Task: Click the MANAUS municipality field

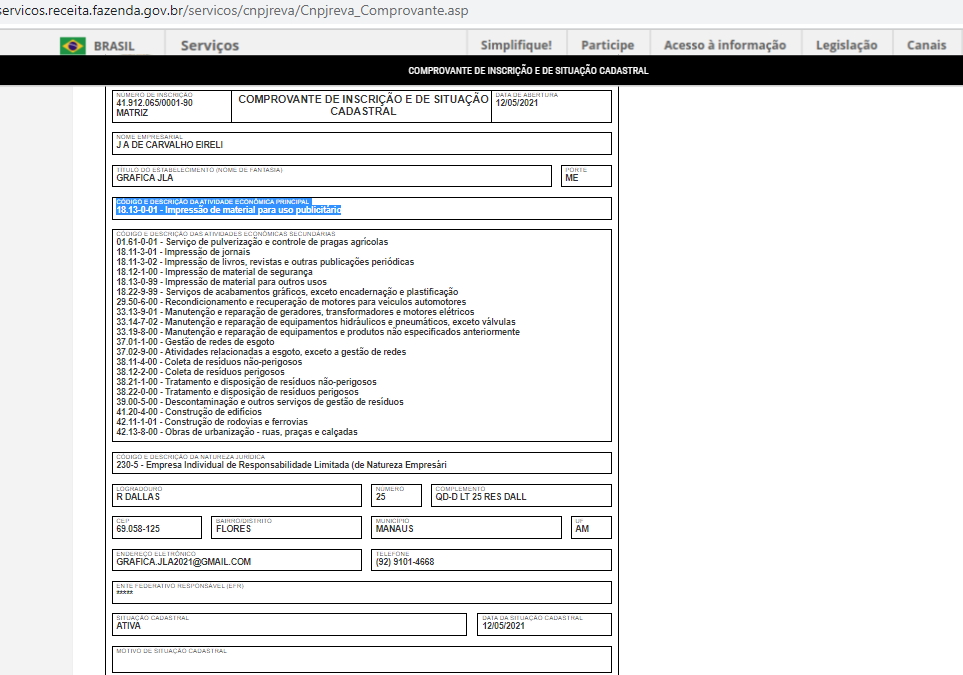Action: [394, 529]
